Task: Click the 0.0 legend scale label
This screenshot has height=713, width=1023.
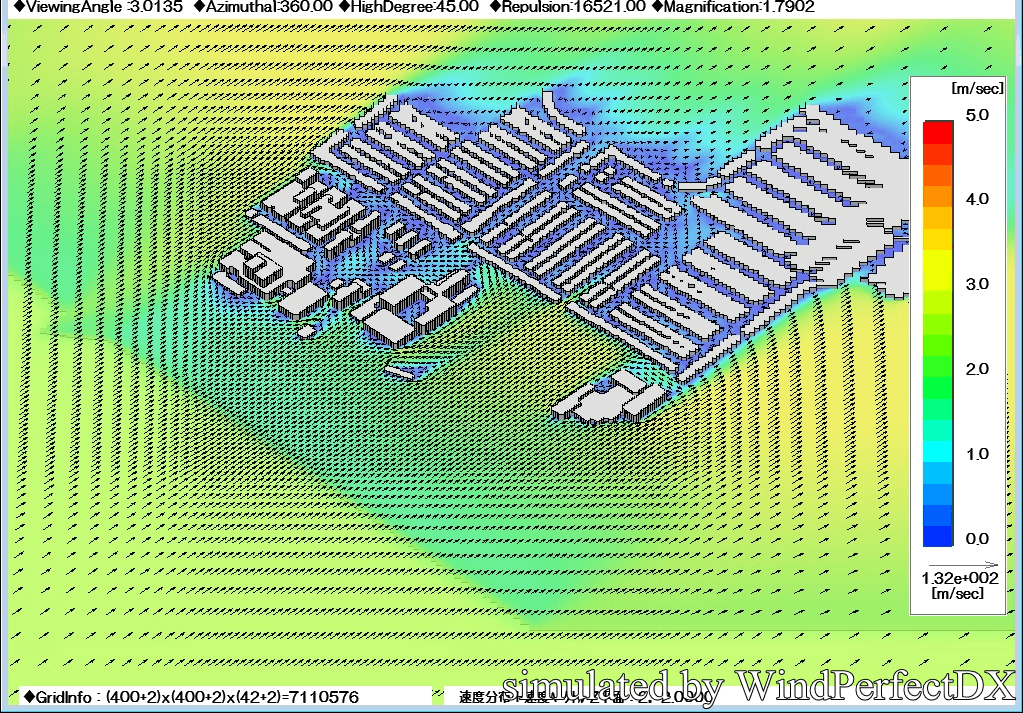Action: (x=976, y=539)
